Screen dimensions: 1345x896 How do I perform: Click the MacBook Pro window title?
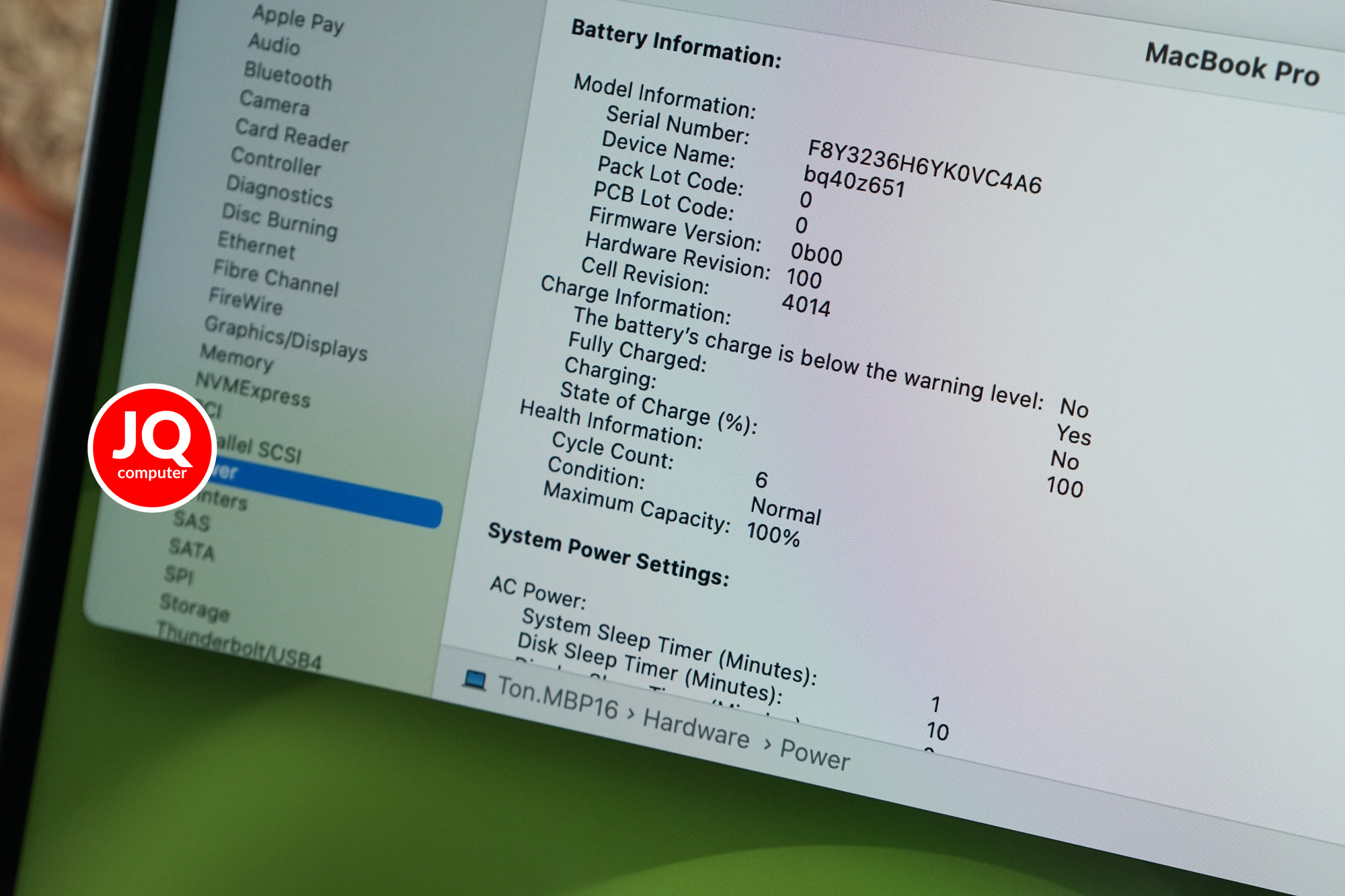tap(1233, 64)
